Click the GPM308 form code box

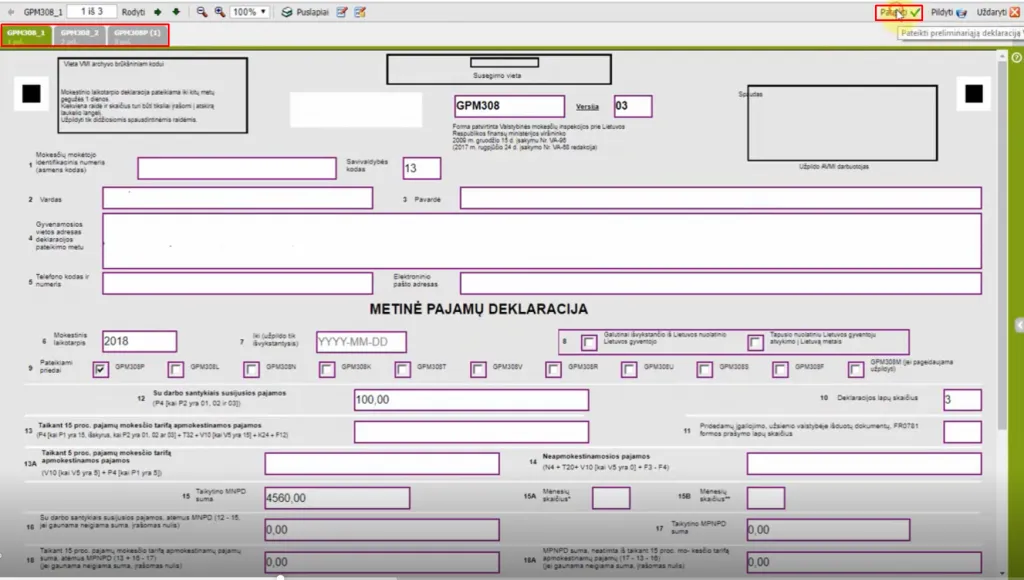pyautogui.click(x=509, y=106)
